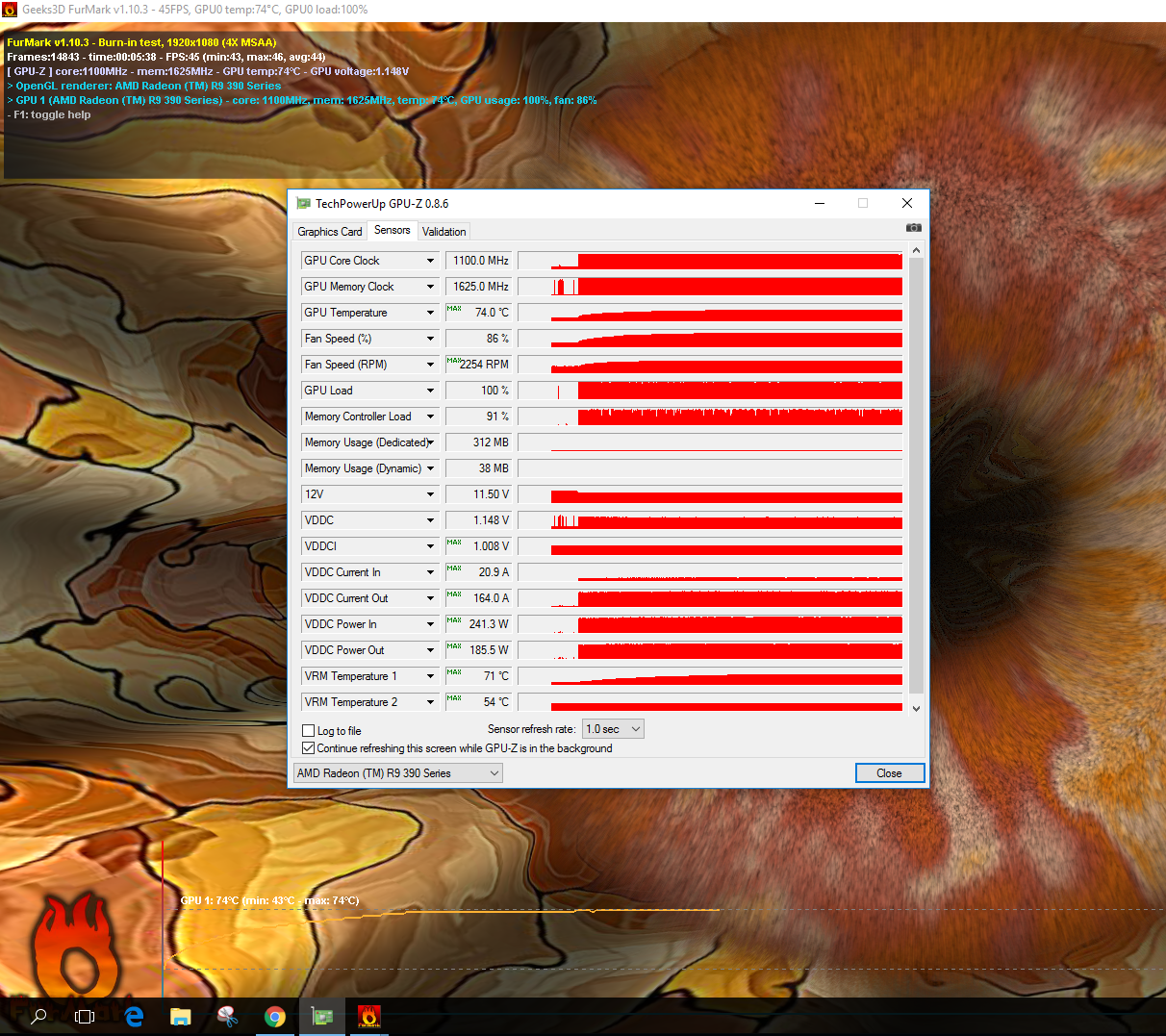Click the Close button in GPU-Z
This screenshot has height=1036, width=1166.
(890, 773)
